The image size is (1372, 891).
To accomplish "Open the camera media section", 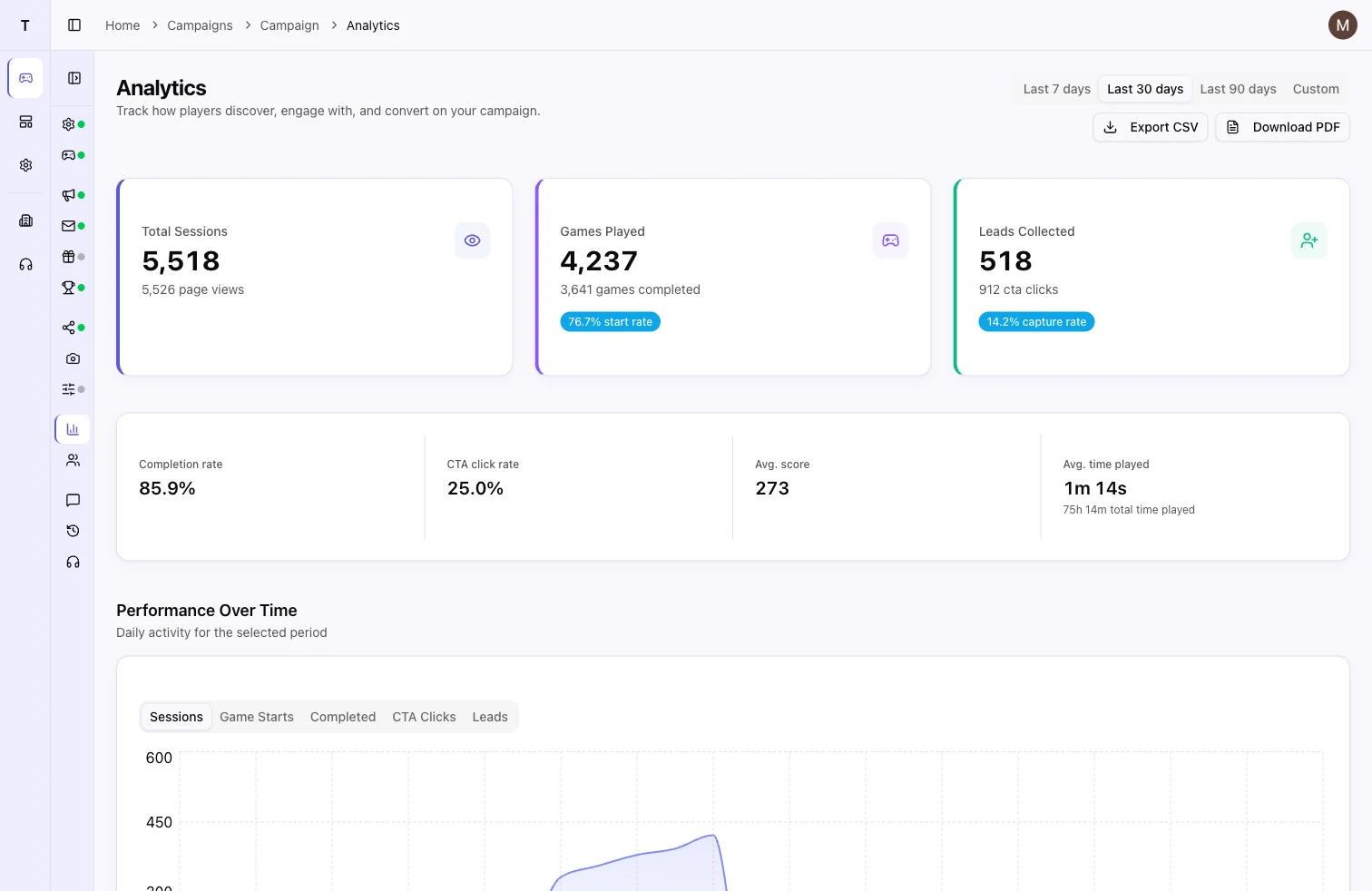I will [x=72, y=357].
